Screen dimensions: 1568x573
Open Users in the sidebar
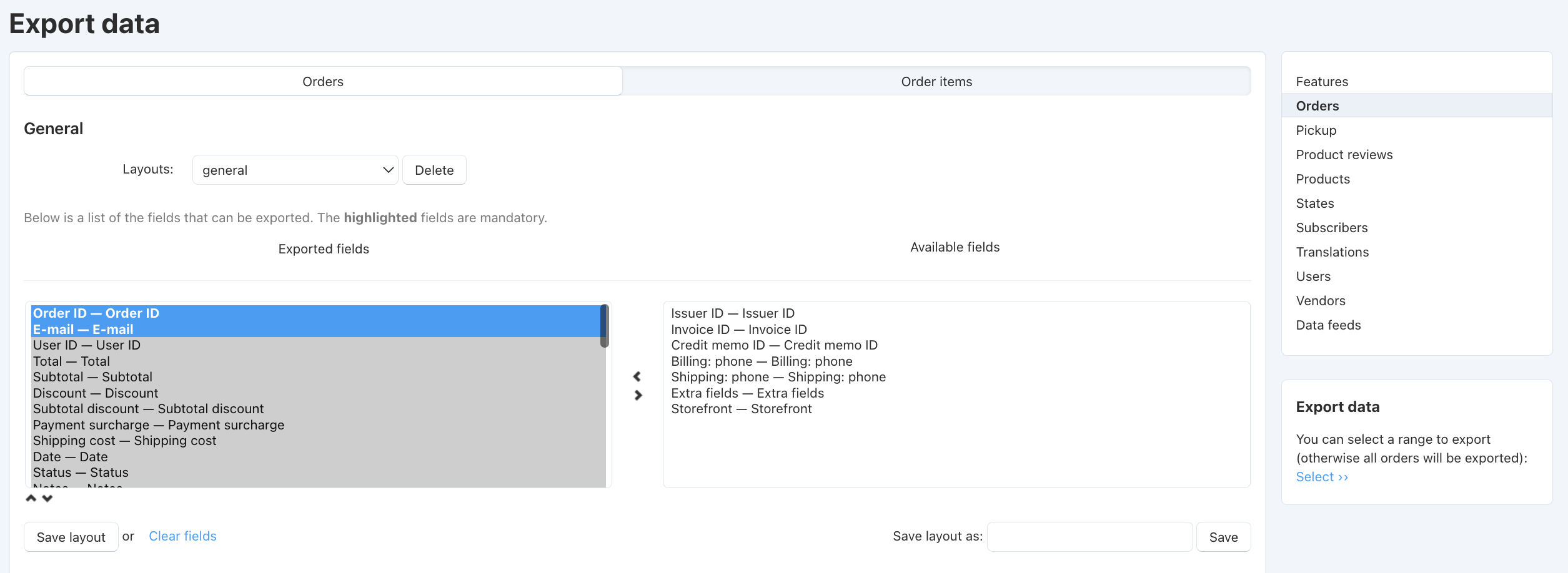(1313, 277)
